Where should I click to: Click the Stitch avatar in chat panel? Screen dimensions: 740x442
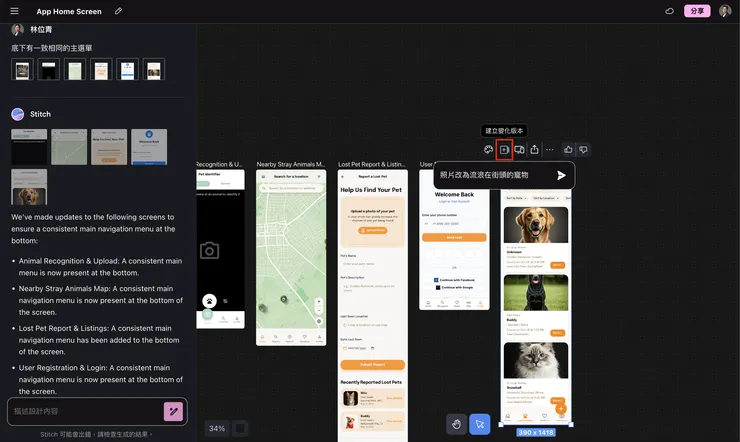tap(17, 114)
